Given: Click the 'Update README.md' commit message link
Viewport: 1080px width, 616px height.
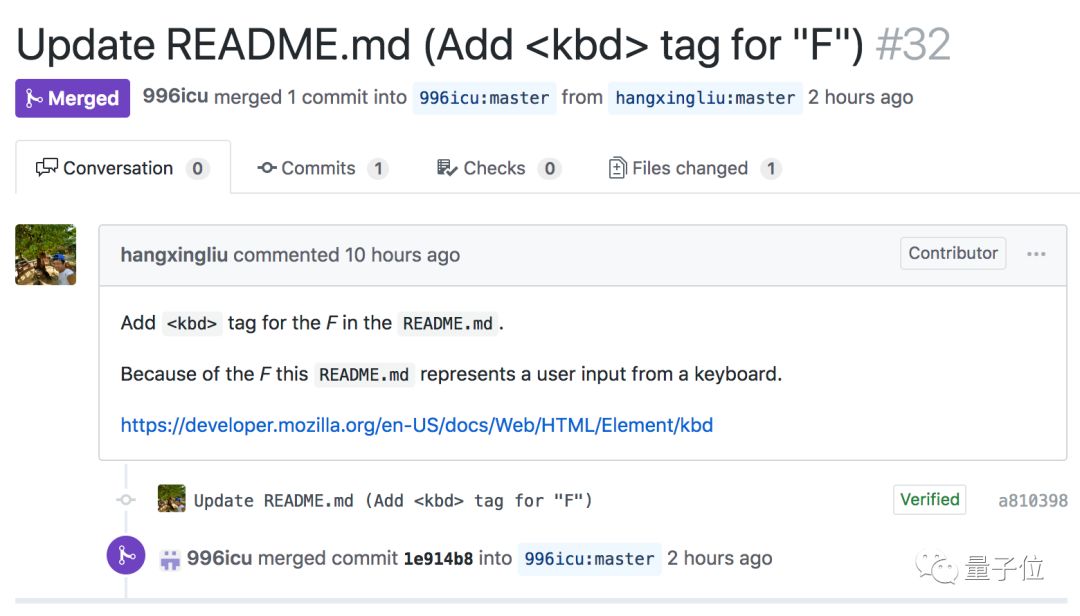Looking at the screenshot, I should [x=393, y=500].
